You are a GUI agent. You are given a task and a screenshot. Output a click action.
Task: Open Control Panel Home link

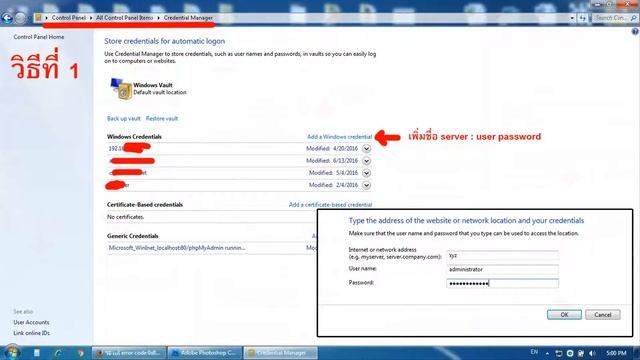(x=39, y=37)
